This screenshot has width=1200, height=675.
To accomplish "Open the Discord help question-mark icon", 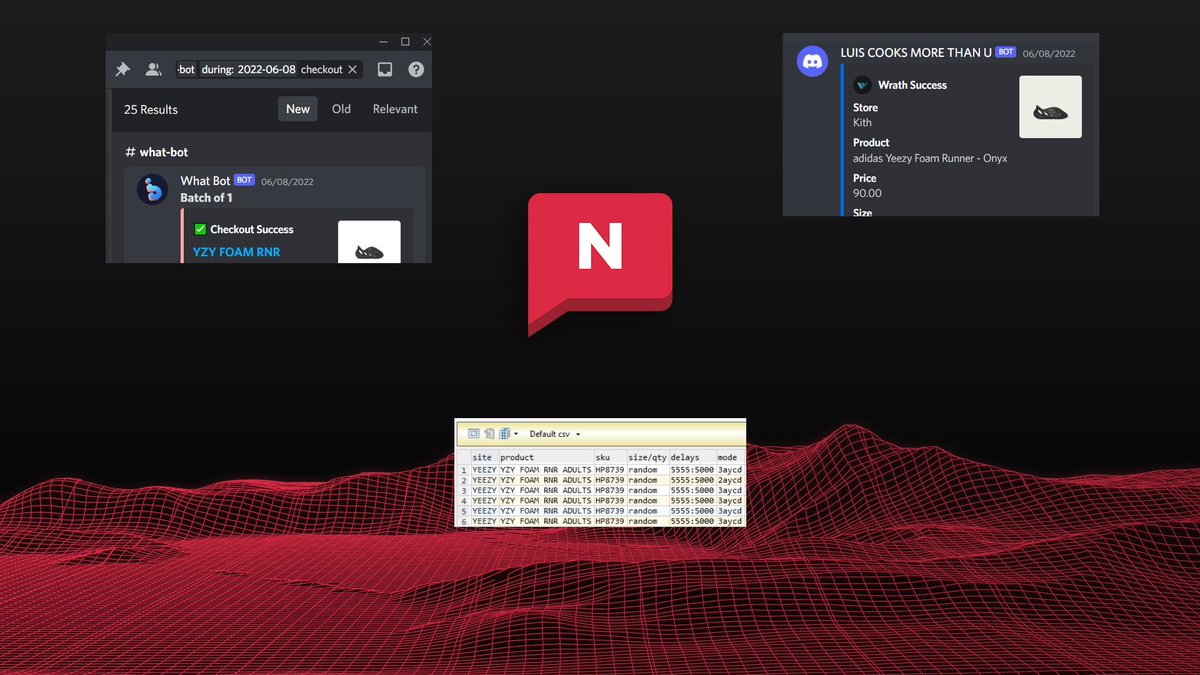I will coord(416,70).
